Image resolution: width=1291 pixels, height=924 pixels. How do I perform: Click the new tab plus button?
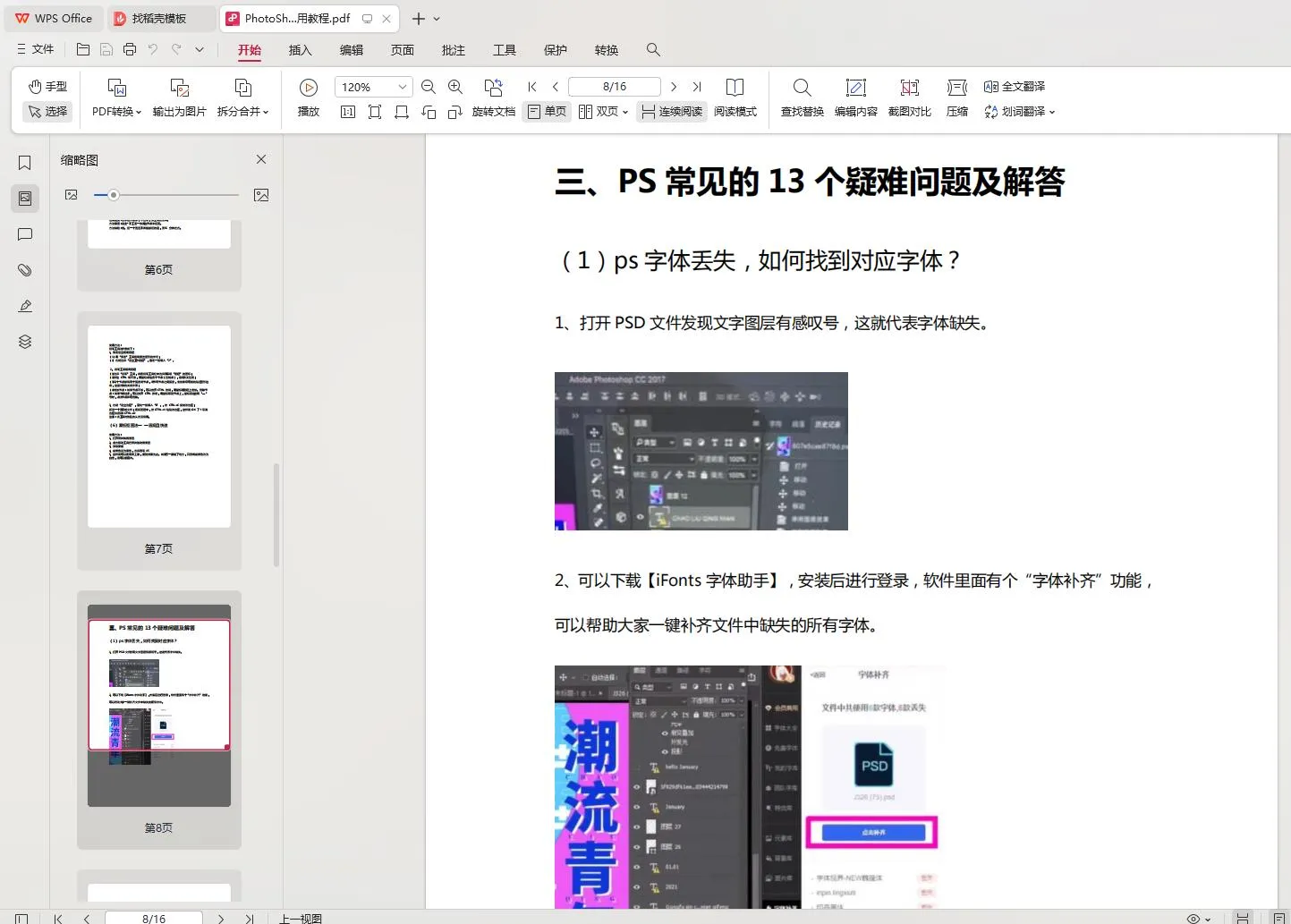pos(418,18)
